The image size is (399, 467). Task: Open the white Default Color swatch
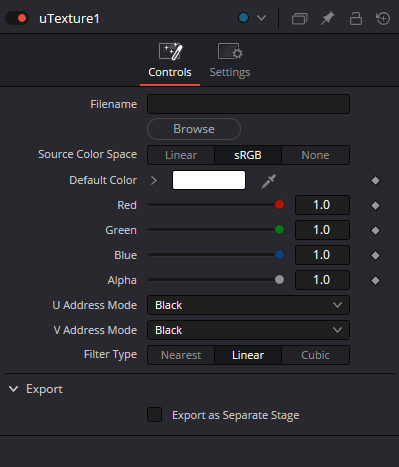pyautogui.click(x=209, y=180)
